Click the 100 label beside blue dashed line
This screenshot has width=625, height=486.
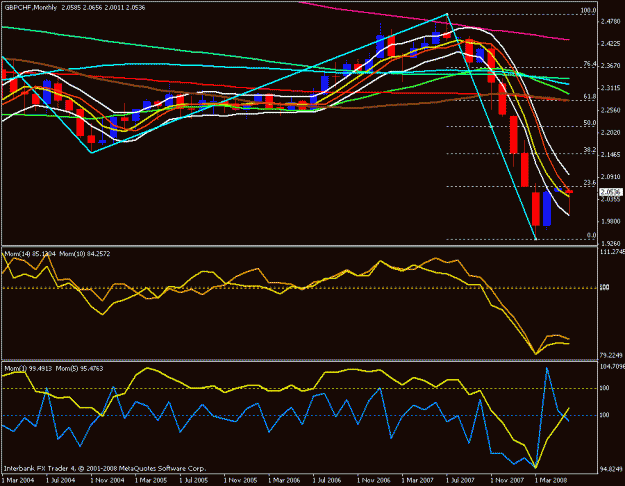tap(604, 415)
